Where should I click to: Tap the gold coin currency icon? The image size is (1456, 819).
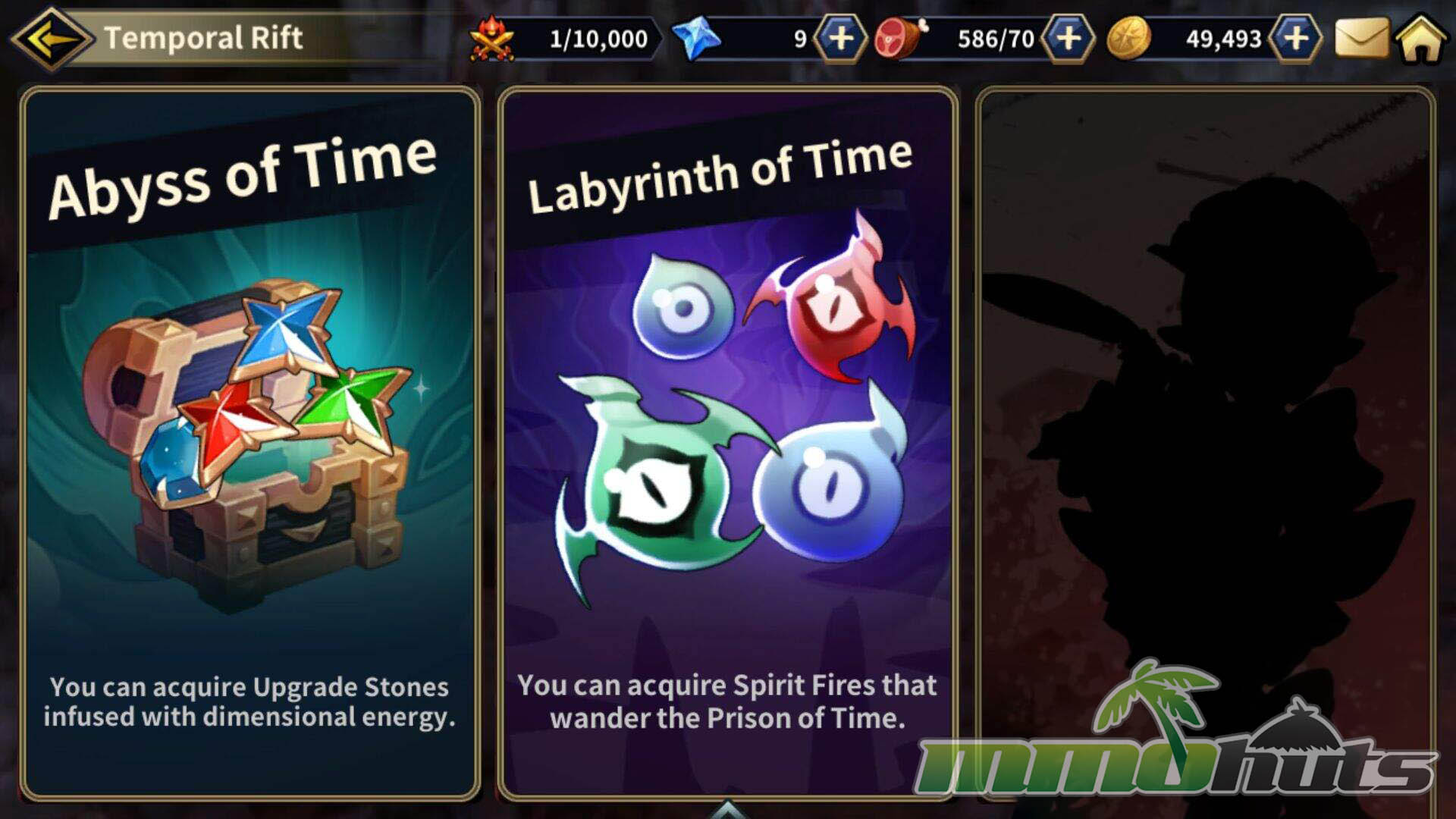(1128, 38)
